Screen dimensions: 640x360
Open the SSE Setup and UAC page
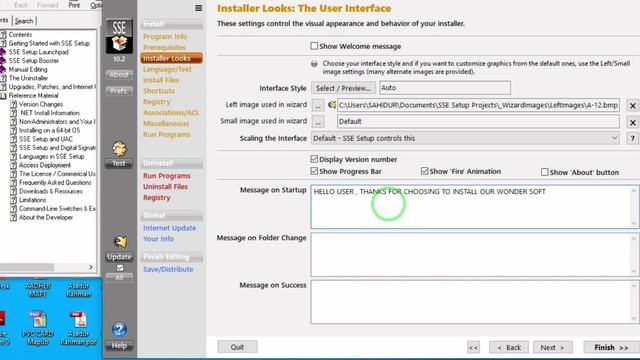[46, 139]
